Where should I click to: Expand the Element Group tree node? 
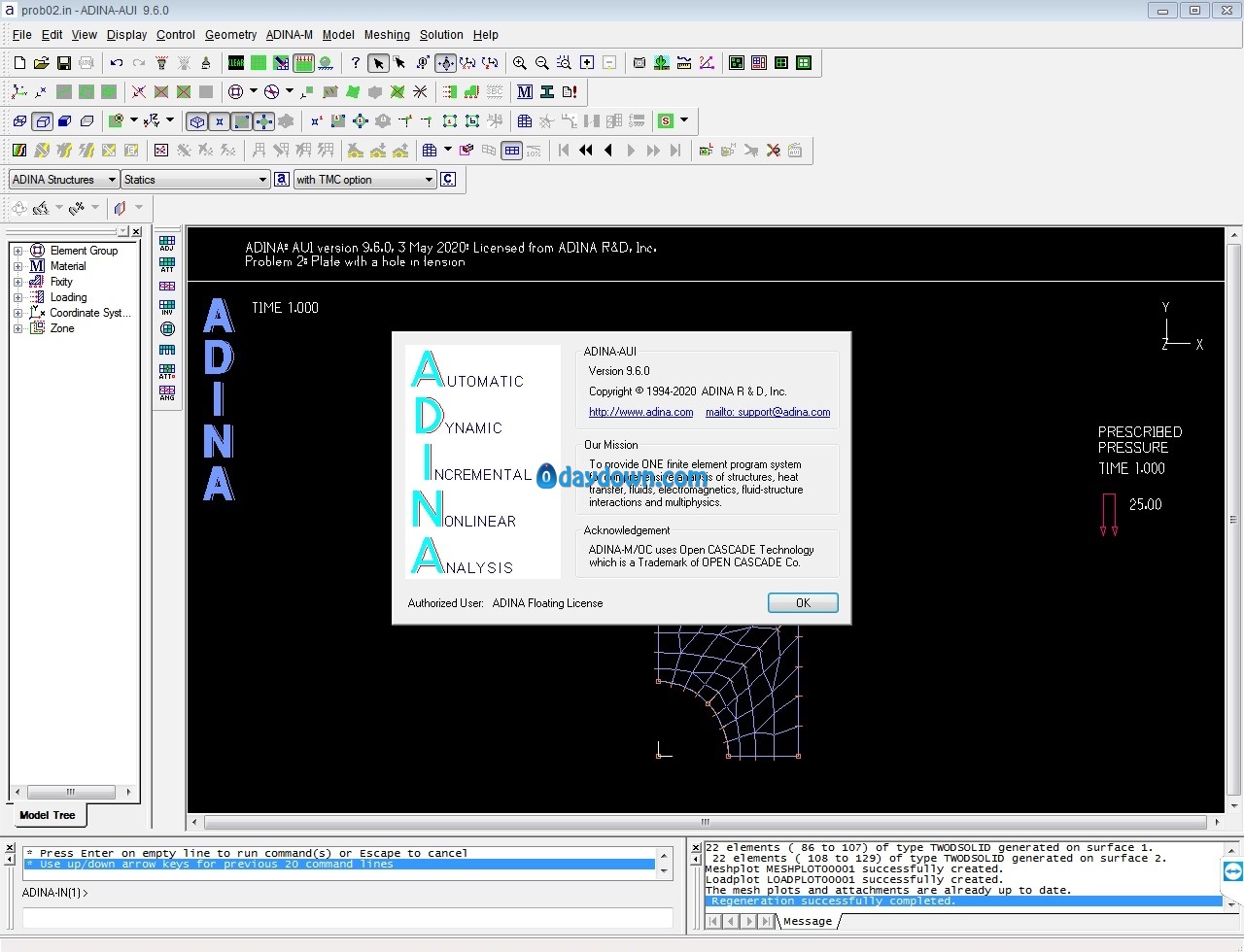point(17,251)
